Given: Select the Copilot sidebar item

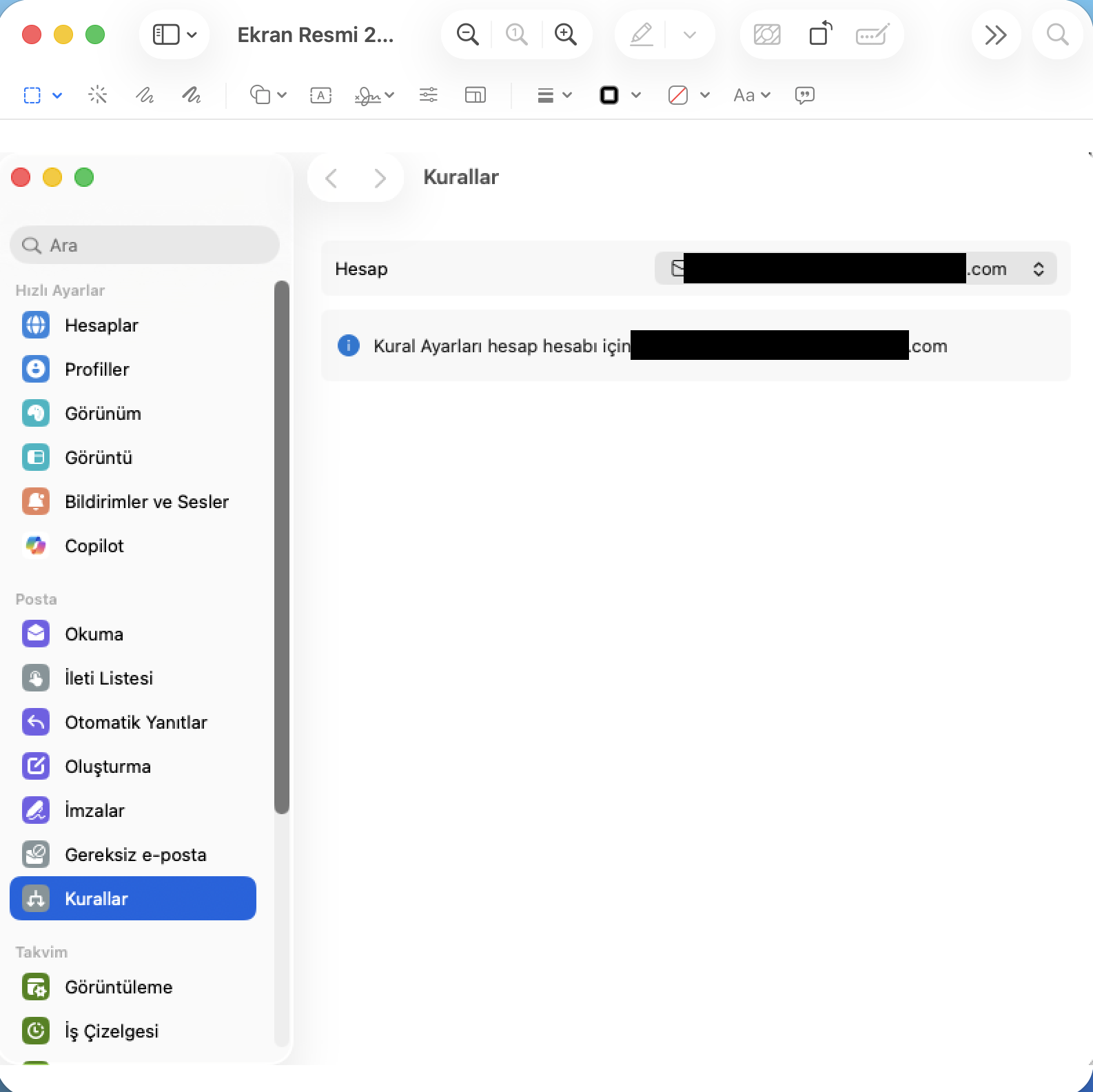Looking at the screenshot, I should pos(133,546).
